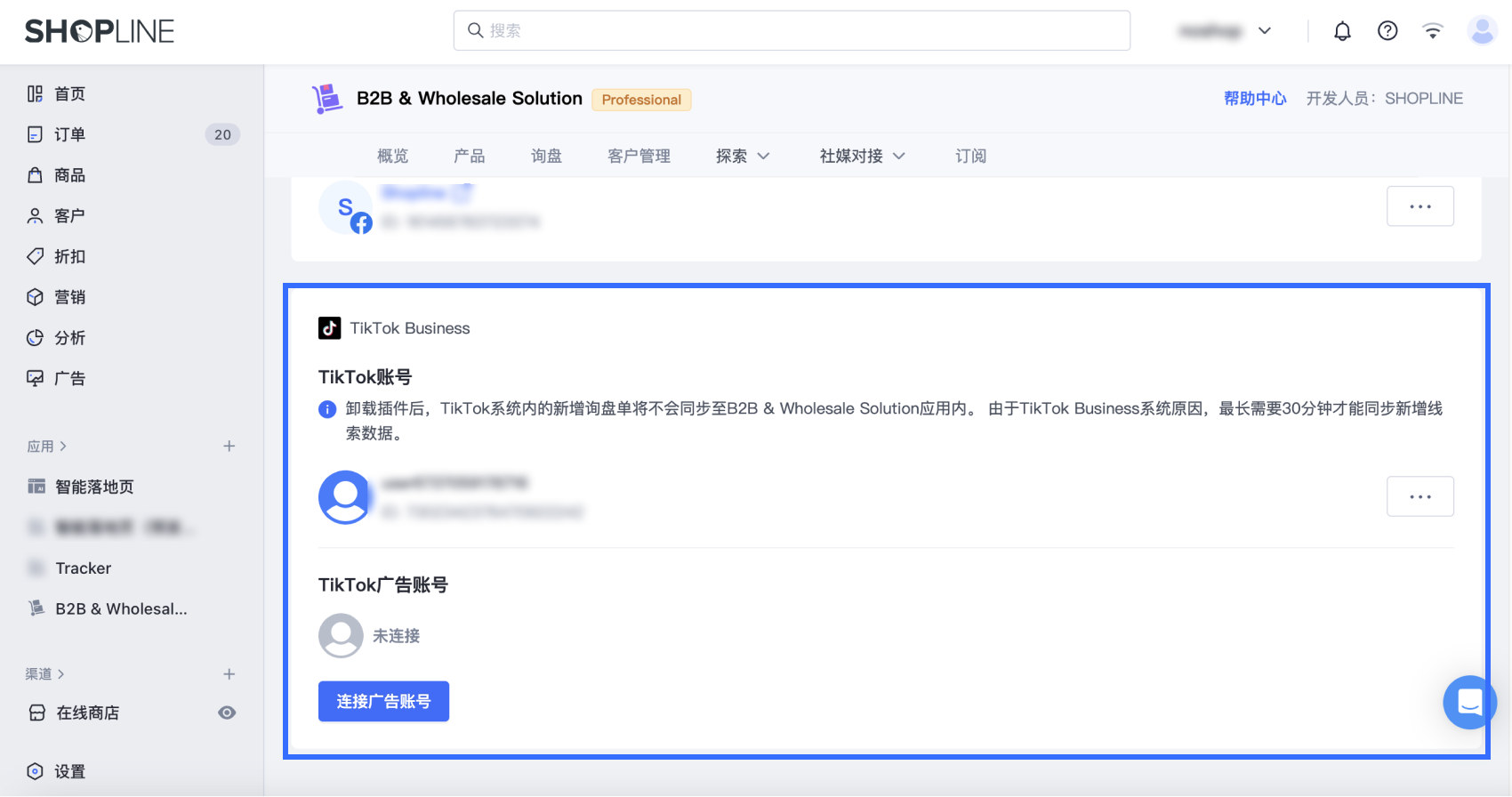Switch to the 订阅 tab

(970, 156)
